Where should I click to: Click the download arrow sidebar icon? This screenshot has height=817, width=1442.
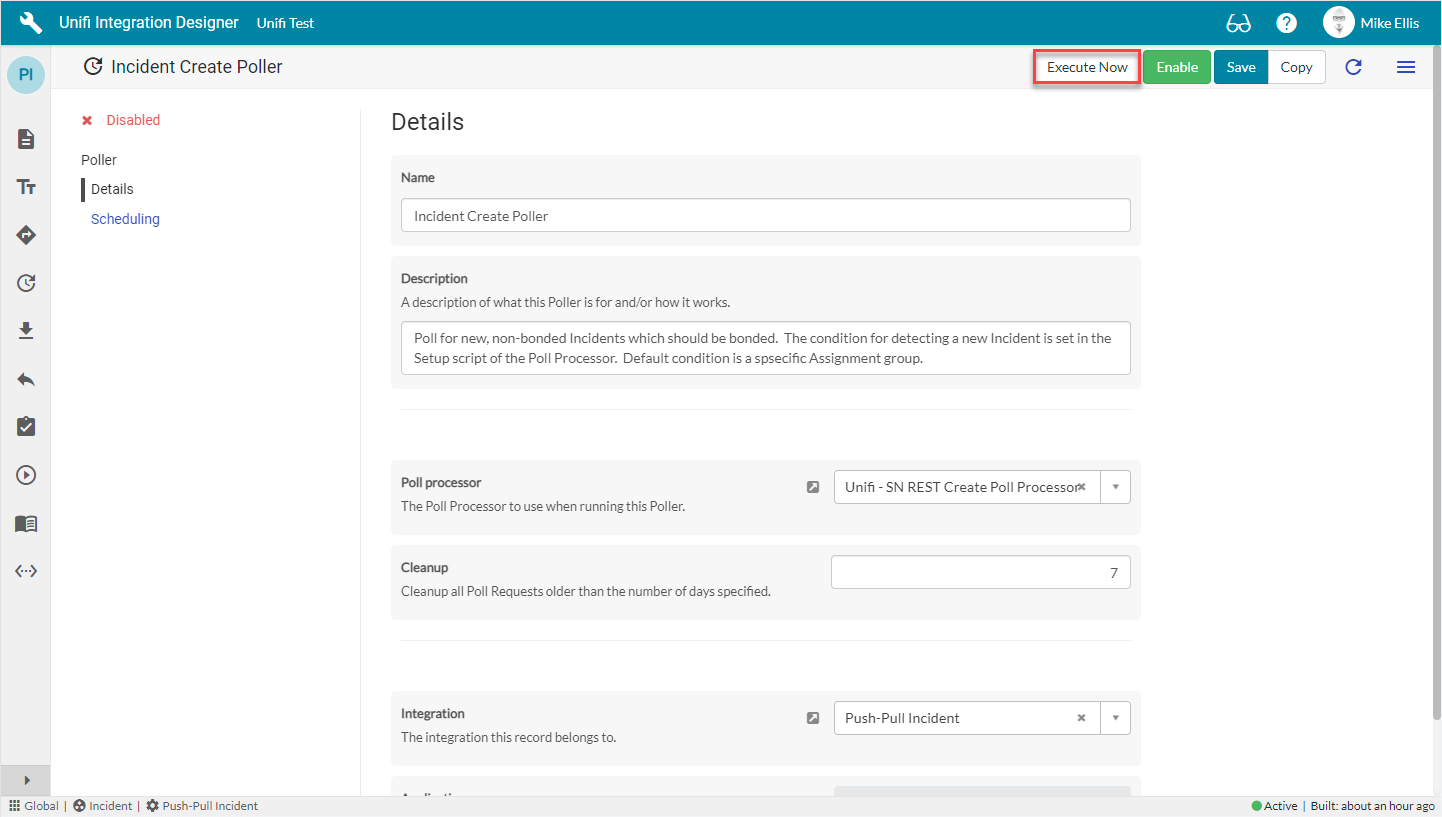[26, 331]
